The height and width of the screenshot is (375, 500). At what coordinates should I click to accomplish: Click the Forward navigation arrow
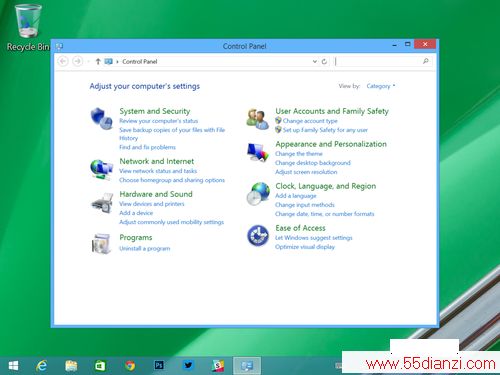77,61
